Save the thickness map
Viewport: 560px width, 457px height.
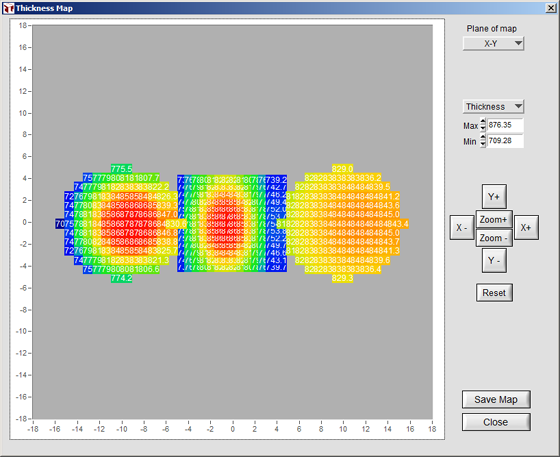[496, 400]
